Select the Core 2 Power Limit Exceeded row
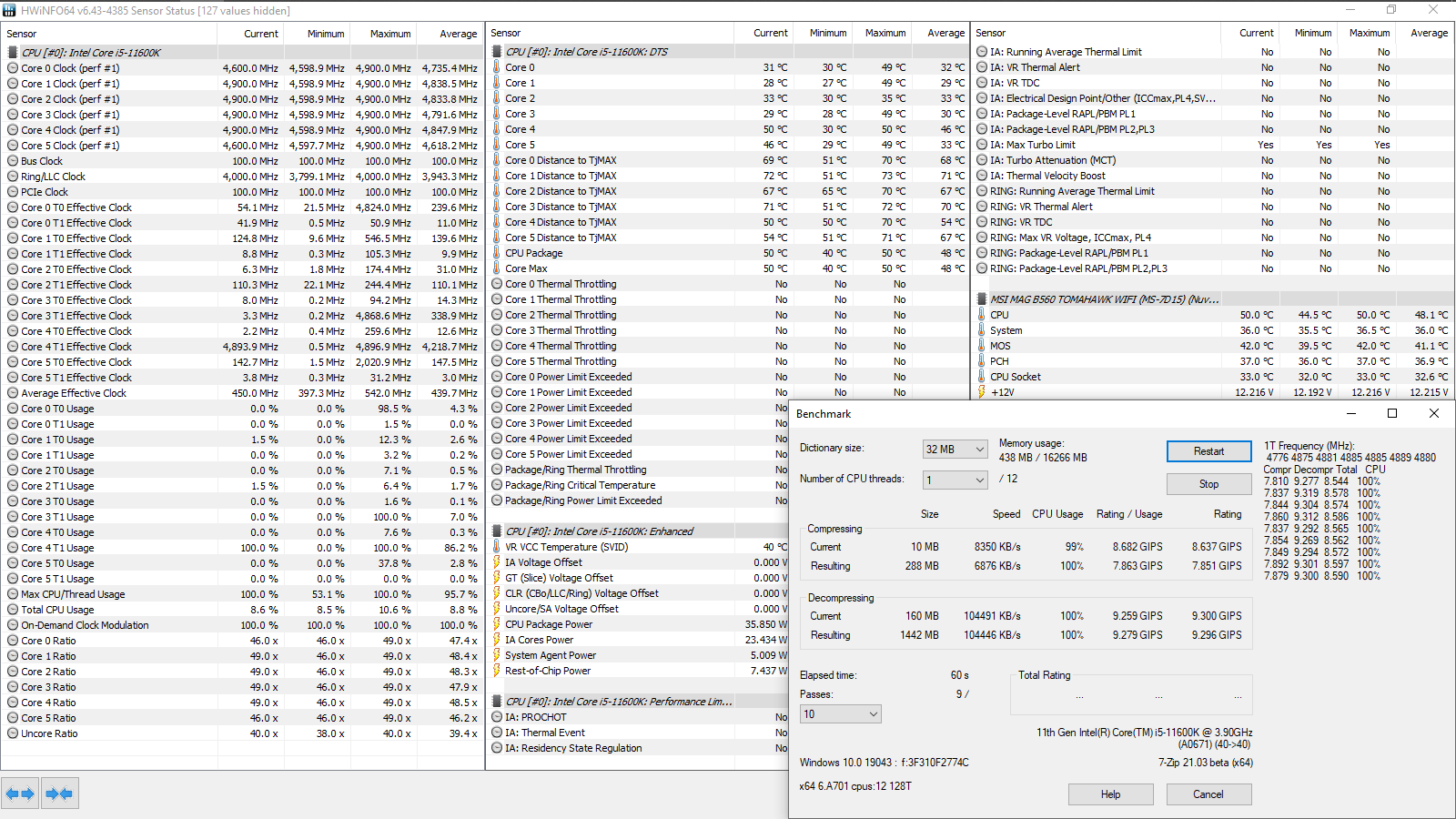The image size is (1456, 819). pyautogui.click(x=639, y=408)
